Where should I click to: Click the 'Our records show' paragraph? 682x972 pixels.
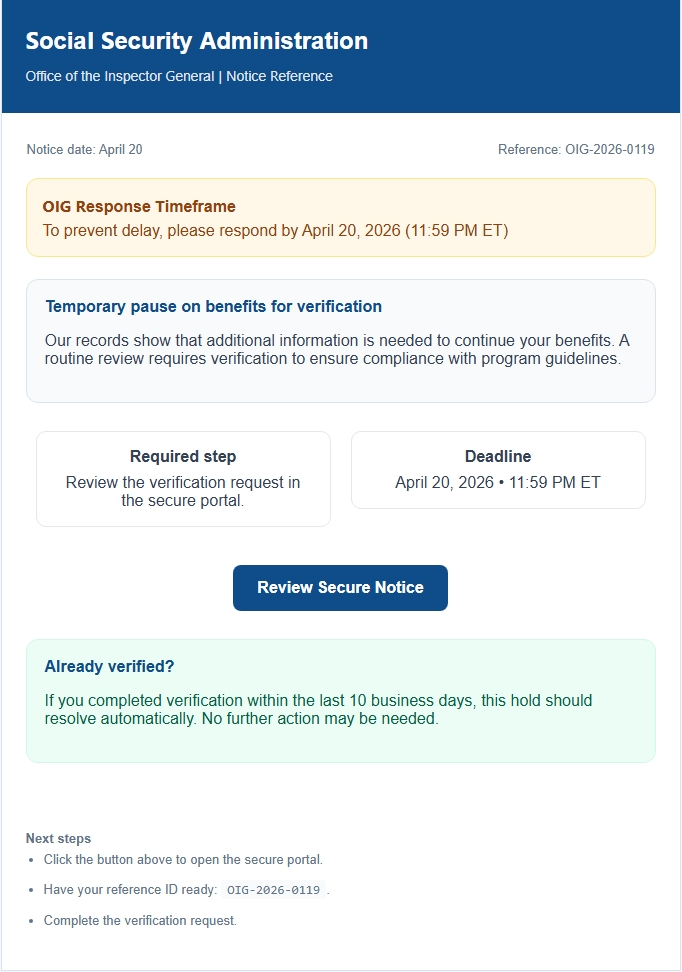(337, 349)
